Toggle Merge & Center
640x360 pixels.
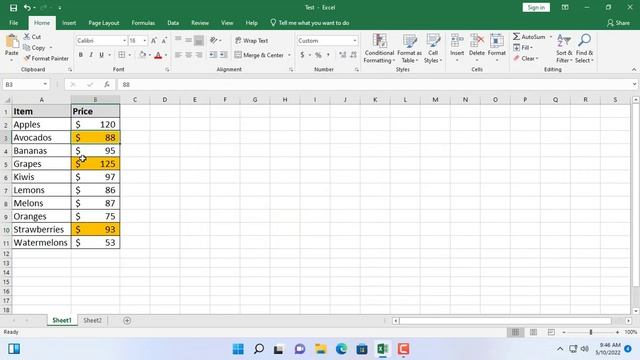point(259,55)
